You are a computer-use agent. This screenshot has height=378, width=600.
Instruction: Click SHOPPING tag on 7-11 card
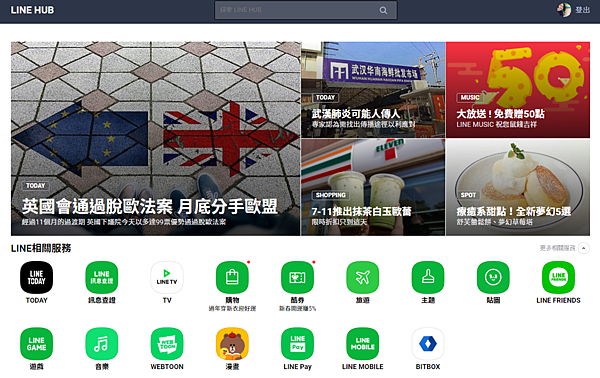(331, 195)
